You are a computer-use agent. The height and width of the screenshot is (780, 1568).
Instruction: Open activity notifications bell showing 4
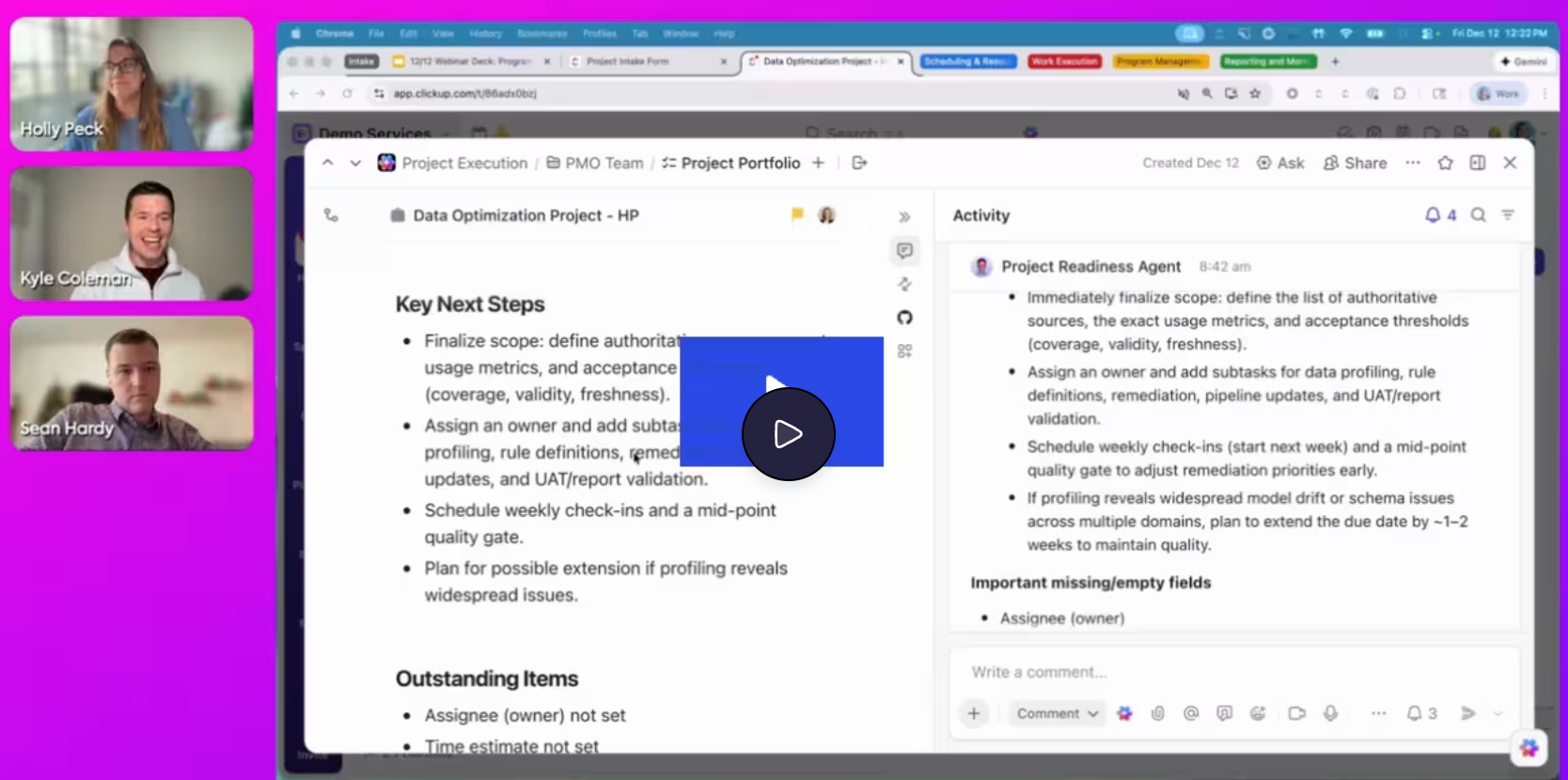tap(1440, 215)
